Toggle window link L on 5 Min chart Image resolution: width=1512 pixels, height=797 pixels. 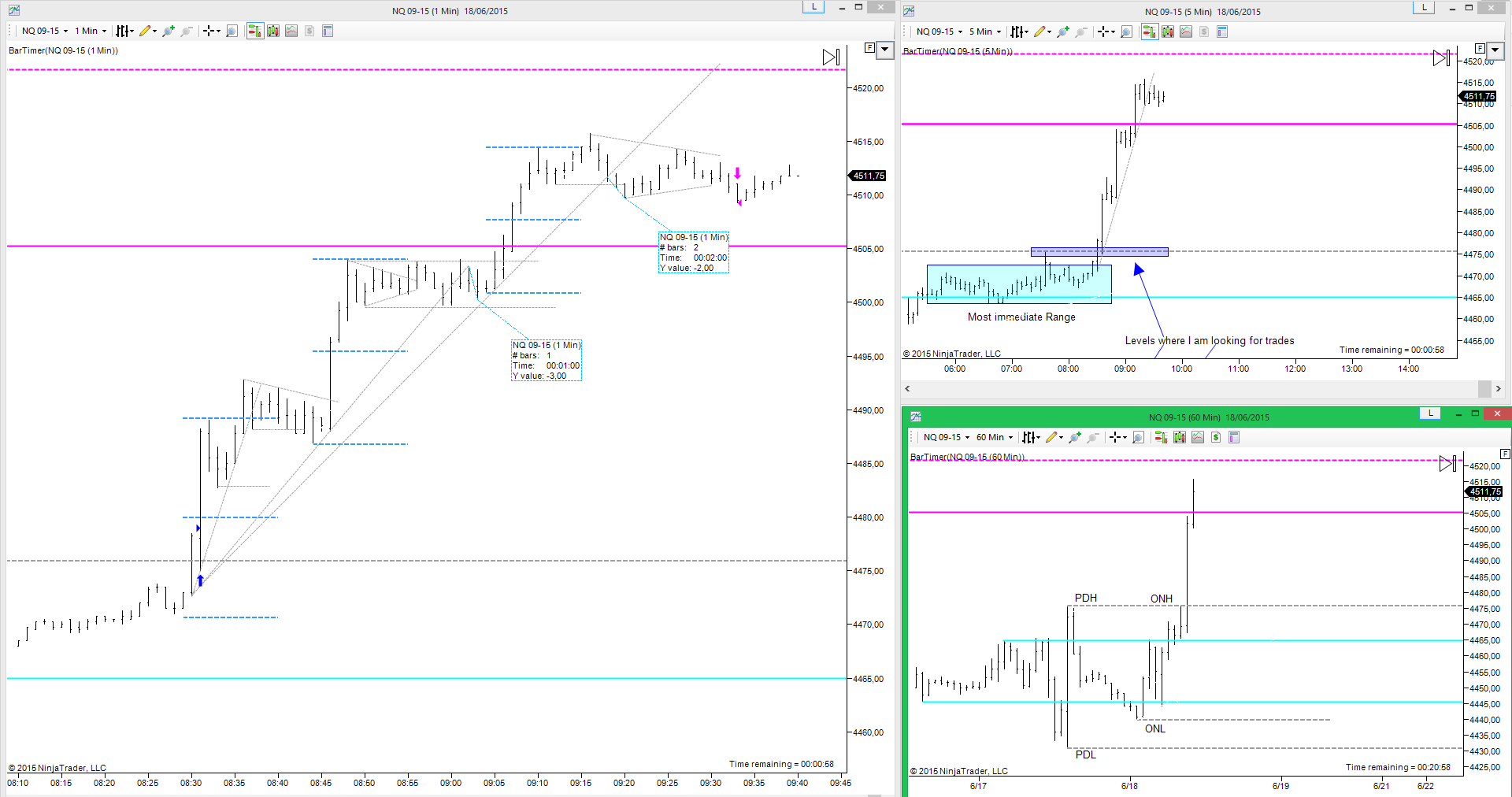[x=1424, y=8]
